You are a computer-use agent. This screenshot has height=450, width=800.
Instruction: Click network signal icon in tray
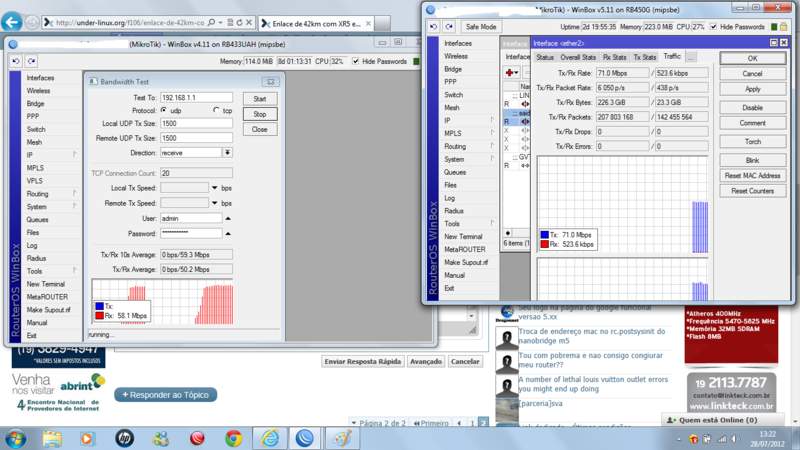[x=722, y=439]
